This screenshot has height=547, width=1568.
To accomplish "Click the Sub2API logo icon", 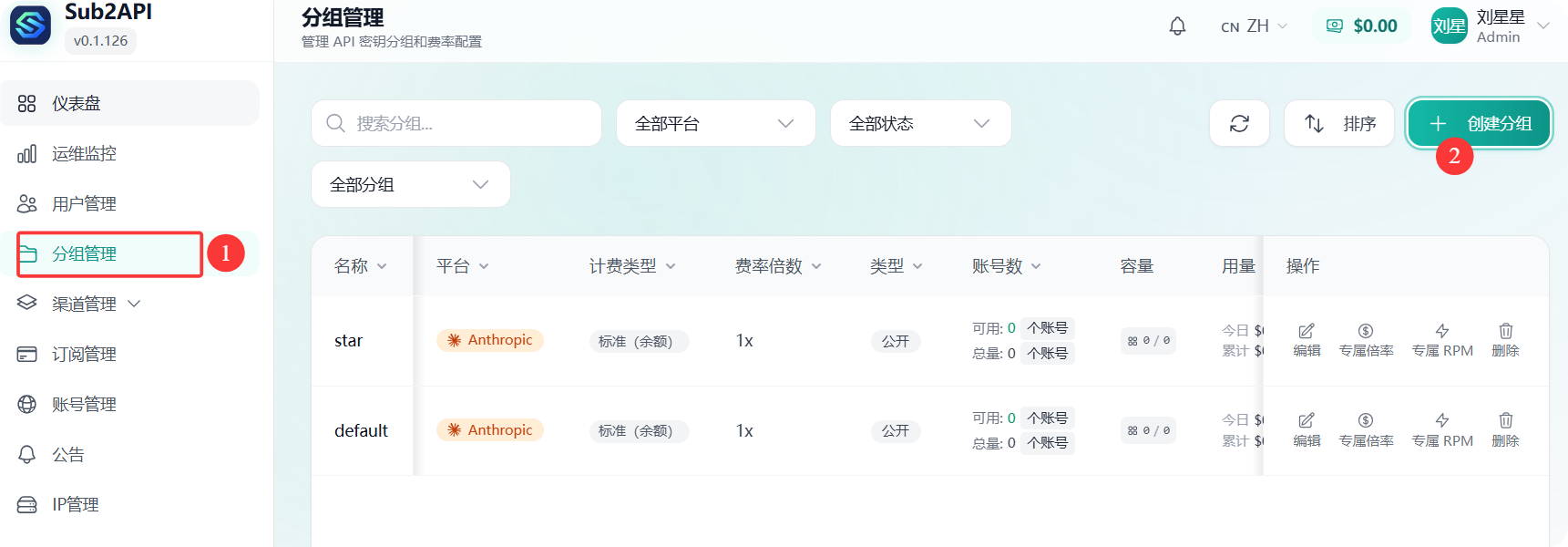I will (x=30, y=25).
